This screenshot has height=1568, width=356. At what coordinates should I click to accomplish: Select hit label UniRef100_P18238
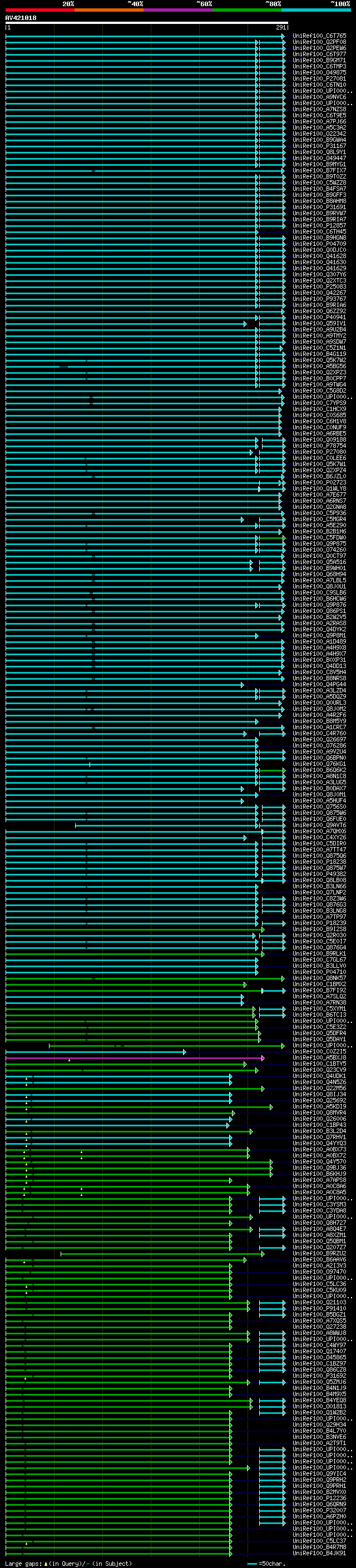coord(319,862)
